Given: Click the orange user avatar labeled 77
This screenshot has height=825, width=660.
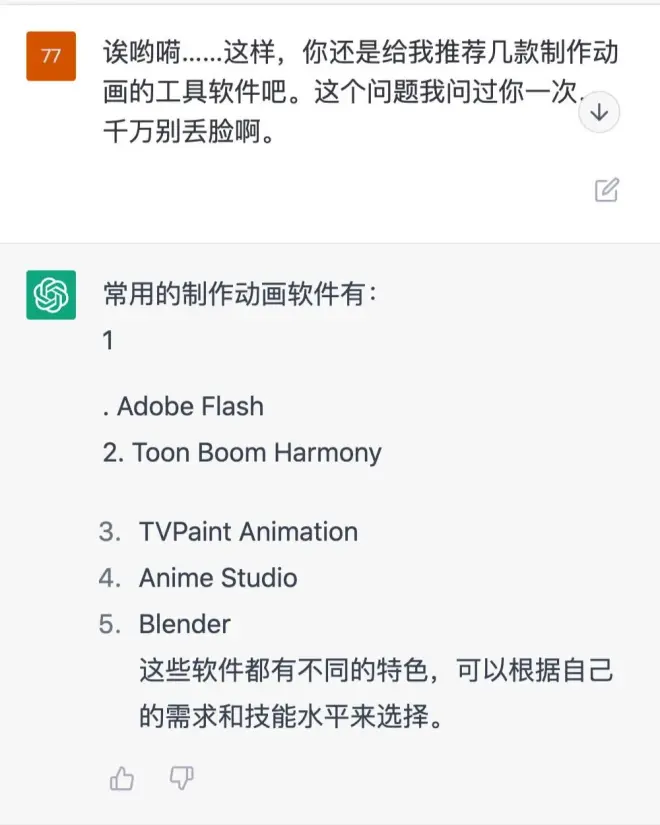Looking at the screenshot, I should tap(51, 56).
